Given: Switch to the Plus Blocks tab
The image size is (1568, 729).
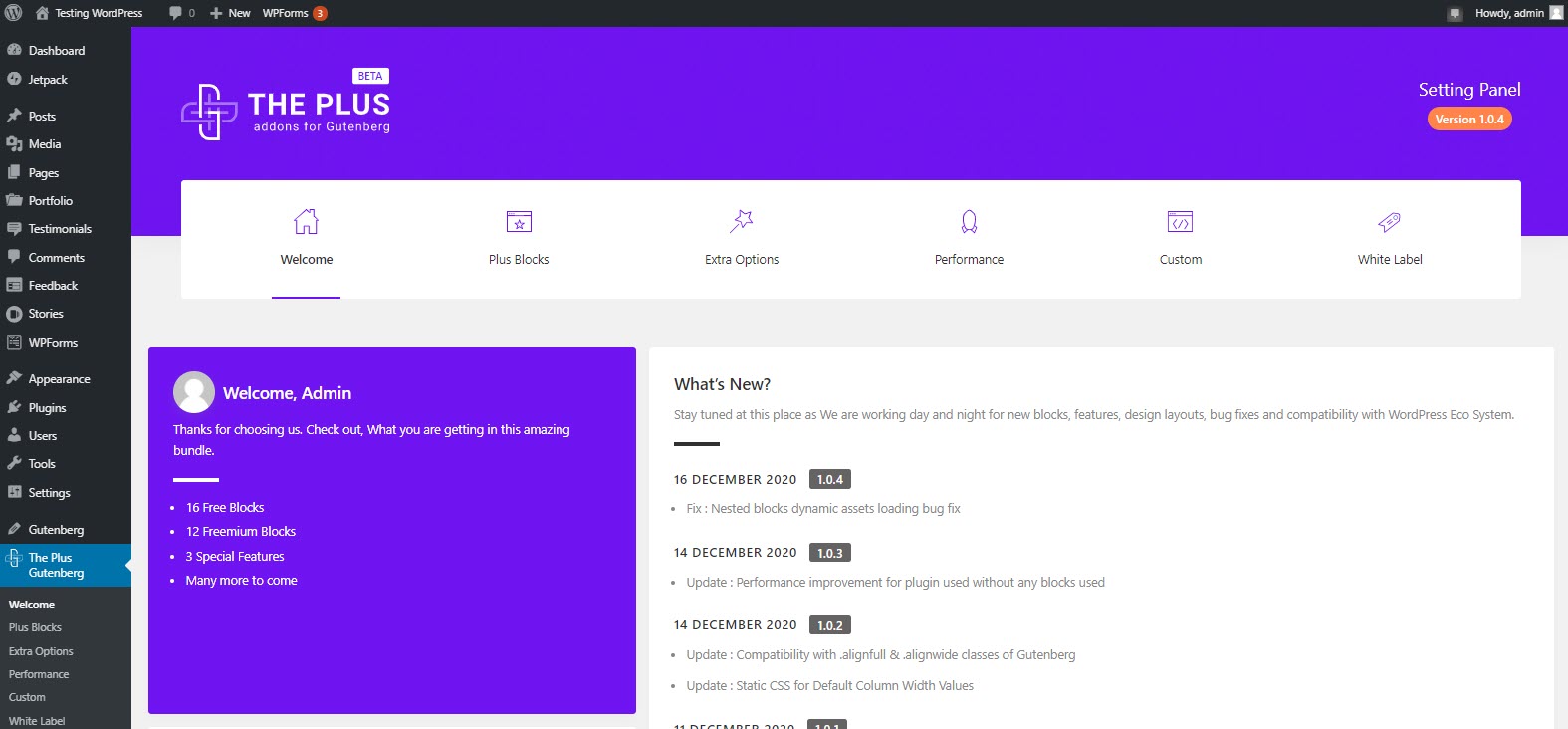Looking at the screenshot, I should [x=519, y=239].
